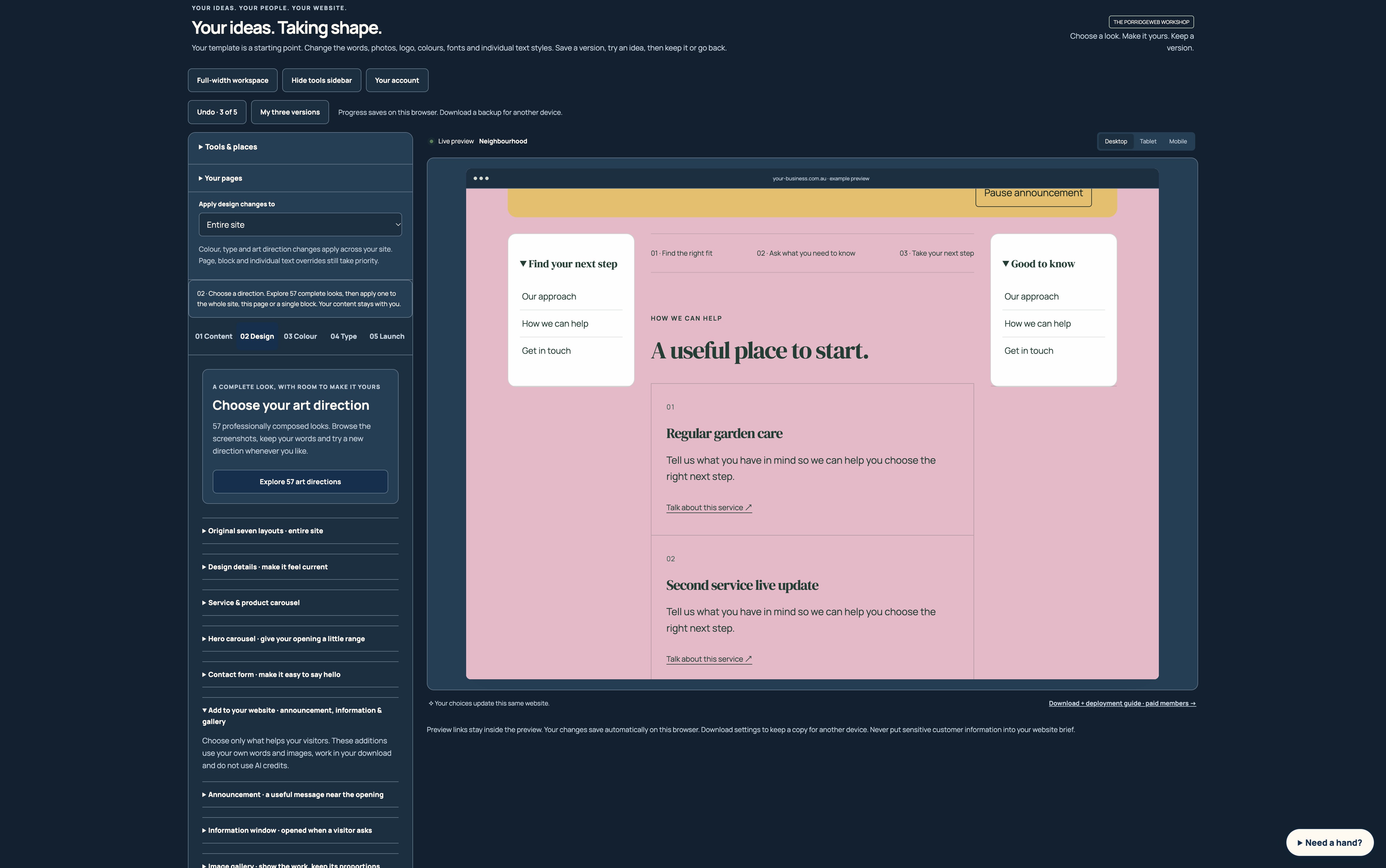Open the Full-width workspace view
Image resolution: width=1386 pixels, height=868 pixels.
coord(233,81)
